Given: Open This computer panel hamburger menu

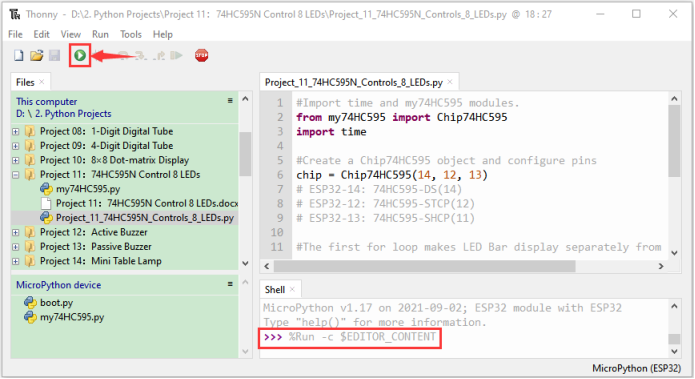Looking at the screenshot, I should click(x=230, y=101).
